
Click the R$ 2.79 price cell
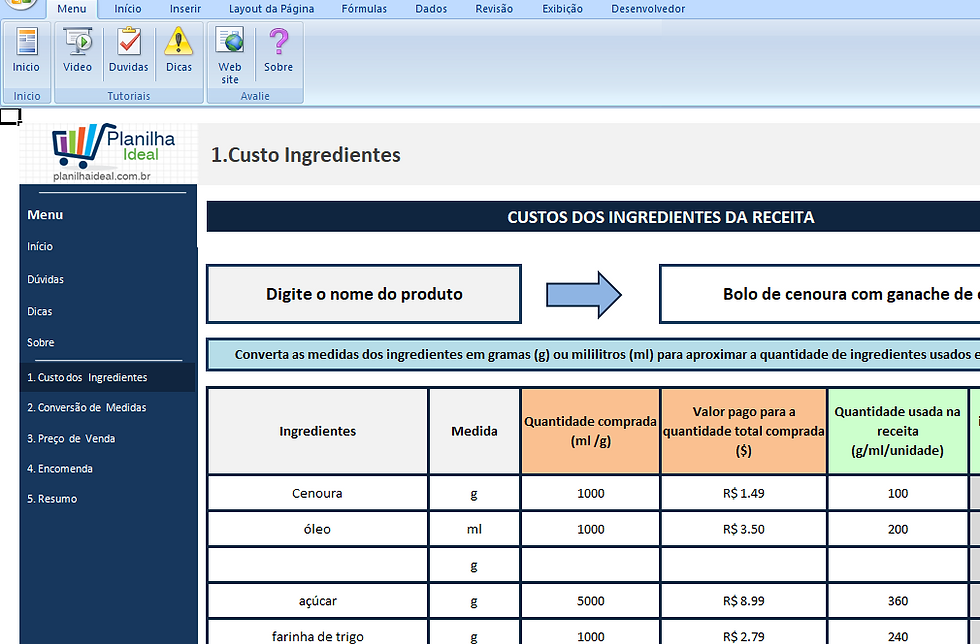click(744, 634)
